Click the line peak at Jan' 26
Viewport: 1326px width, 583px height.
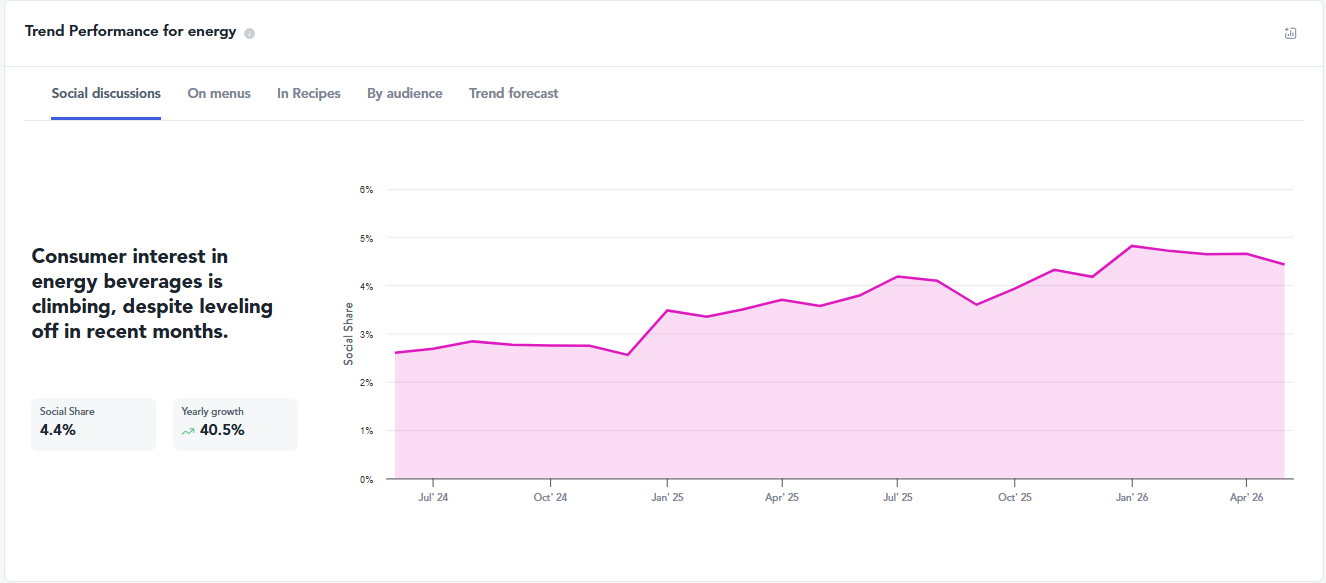(1131, 245)
